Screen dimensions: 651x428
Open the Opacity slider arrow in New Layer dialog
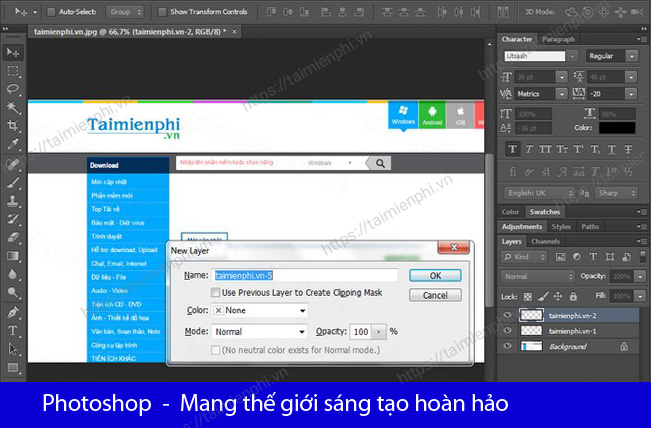coord(379,331)
